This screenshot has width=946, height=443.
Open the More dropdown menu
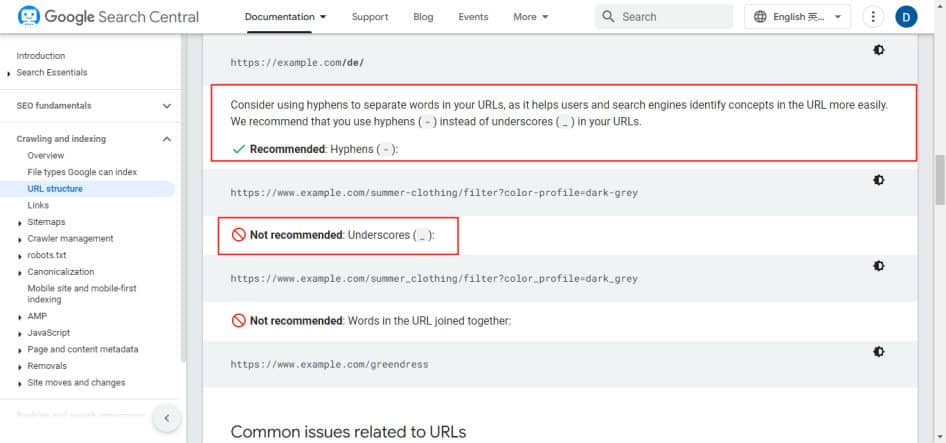pos(531,17)
